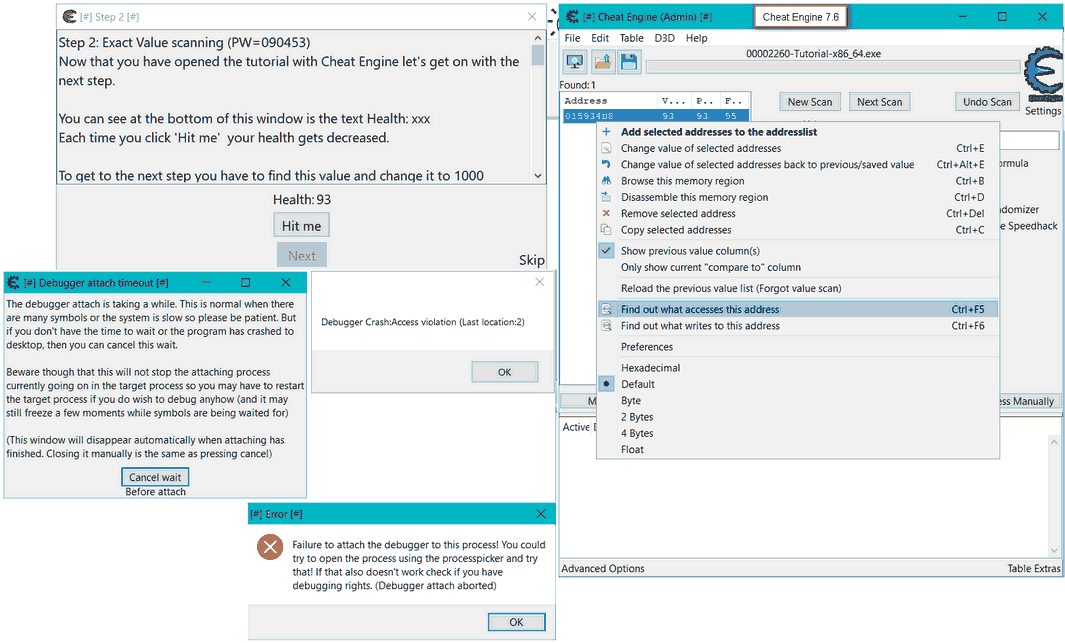Save the cheat table with floppy disk icon

(x=628, y=61)
